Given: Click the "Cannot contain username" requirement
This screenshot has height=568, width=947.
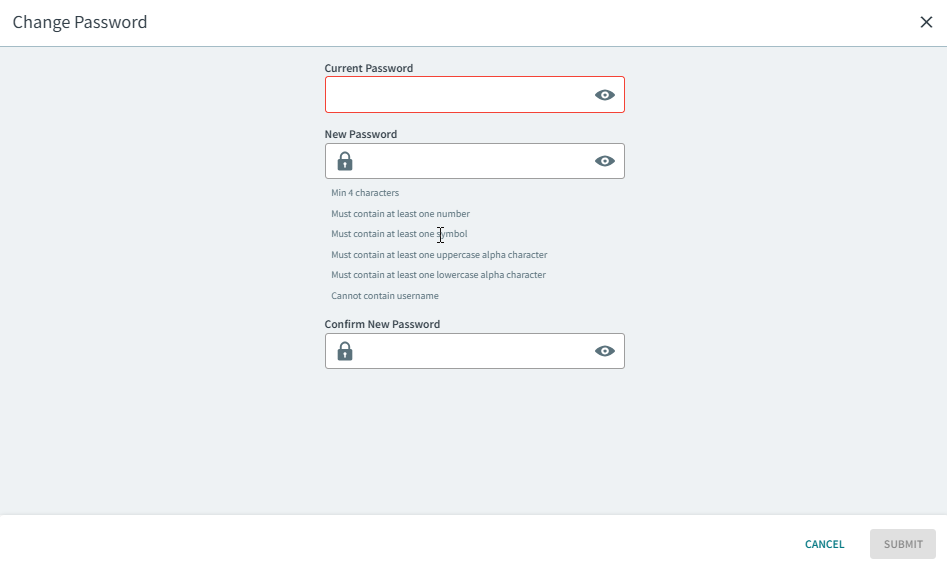Looking at the screenshot, I should [x=385, y=296].
